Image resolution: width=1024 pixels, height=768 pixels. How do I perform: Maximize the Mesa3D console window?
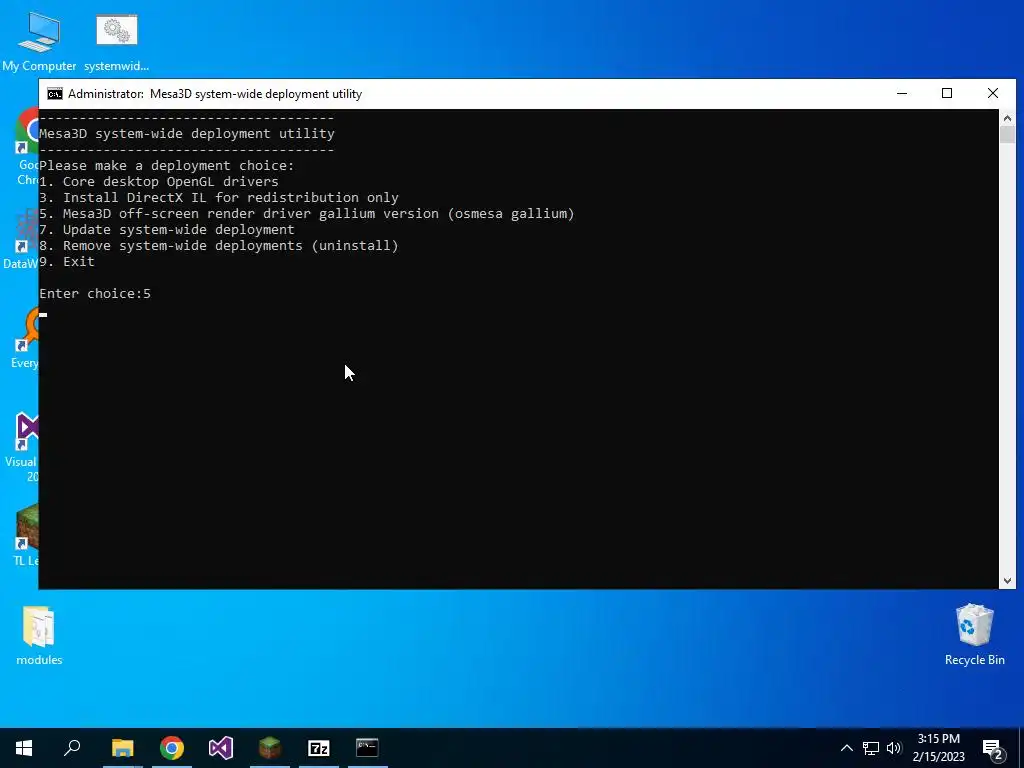click(x=947, y=93)
